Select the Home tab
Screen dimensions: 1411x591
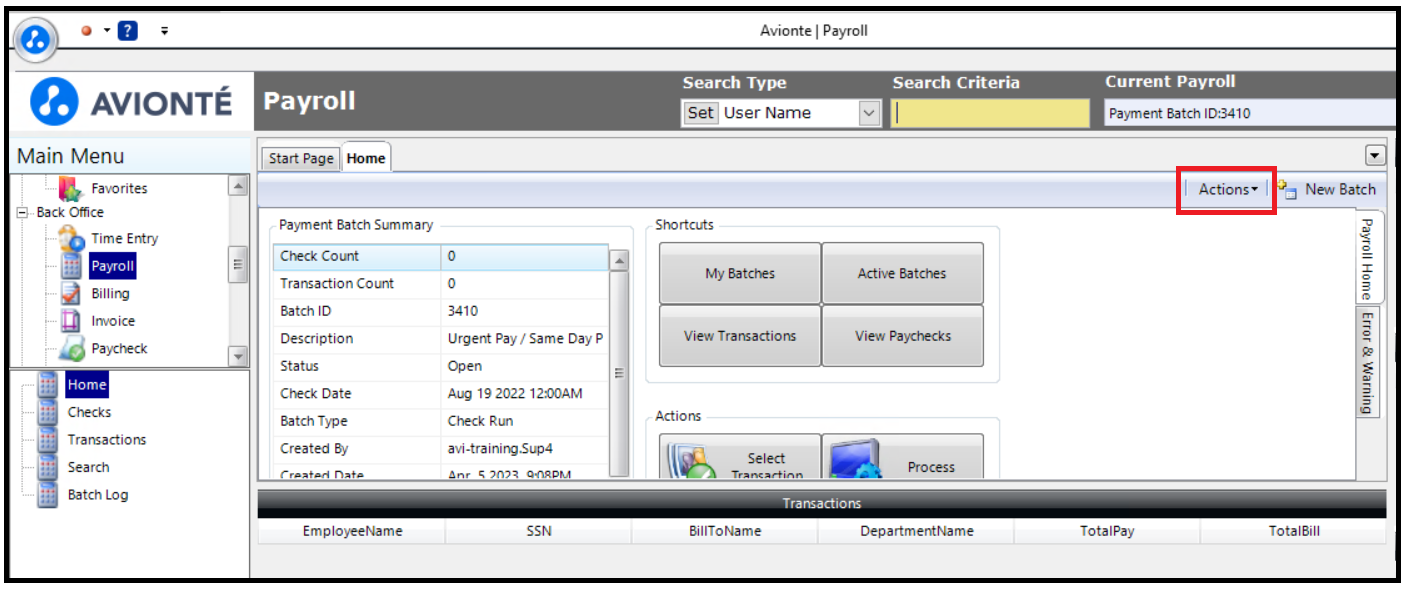point(366,158)
